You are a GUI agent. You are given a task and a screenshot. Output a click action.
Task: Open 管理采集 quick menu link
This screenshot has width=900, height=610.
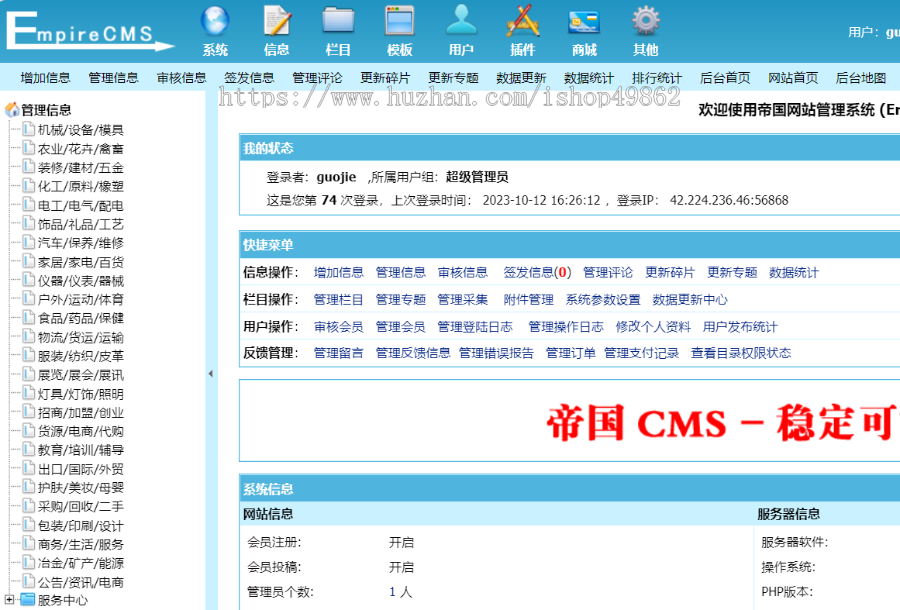coord(463,299)
